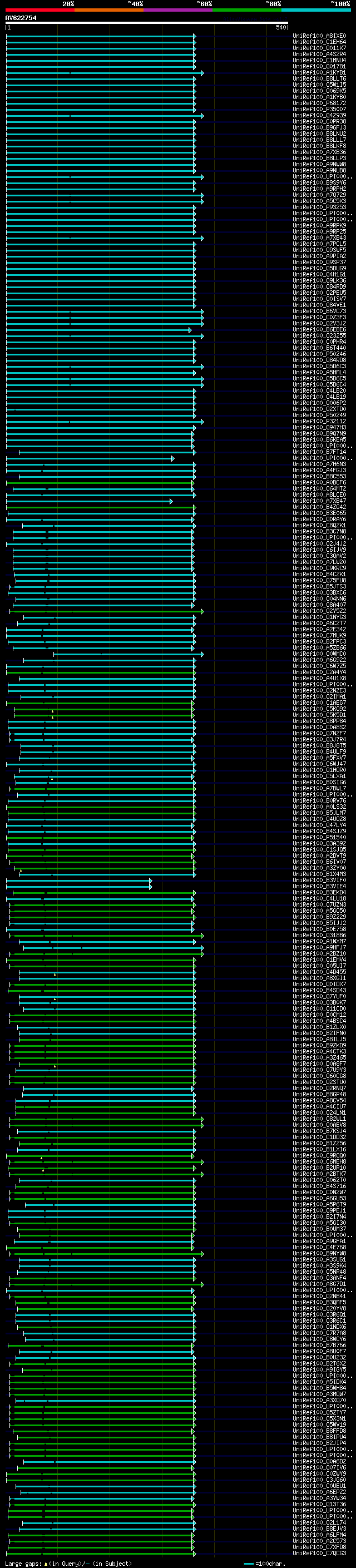Click the UniRef100_A70729 hit label

coord(319,195)
